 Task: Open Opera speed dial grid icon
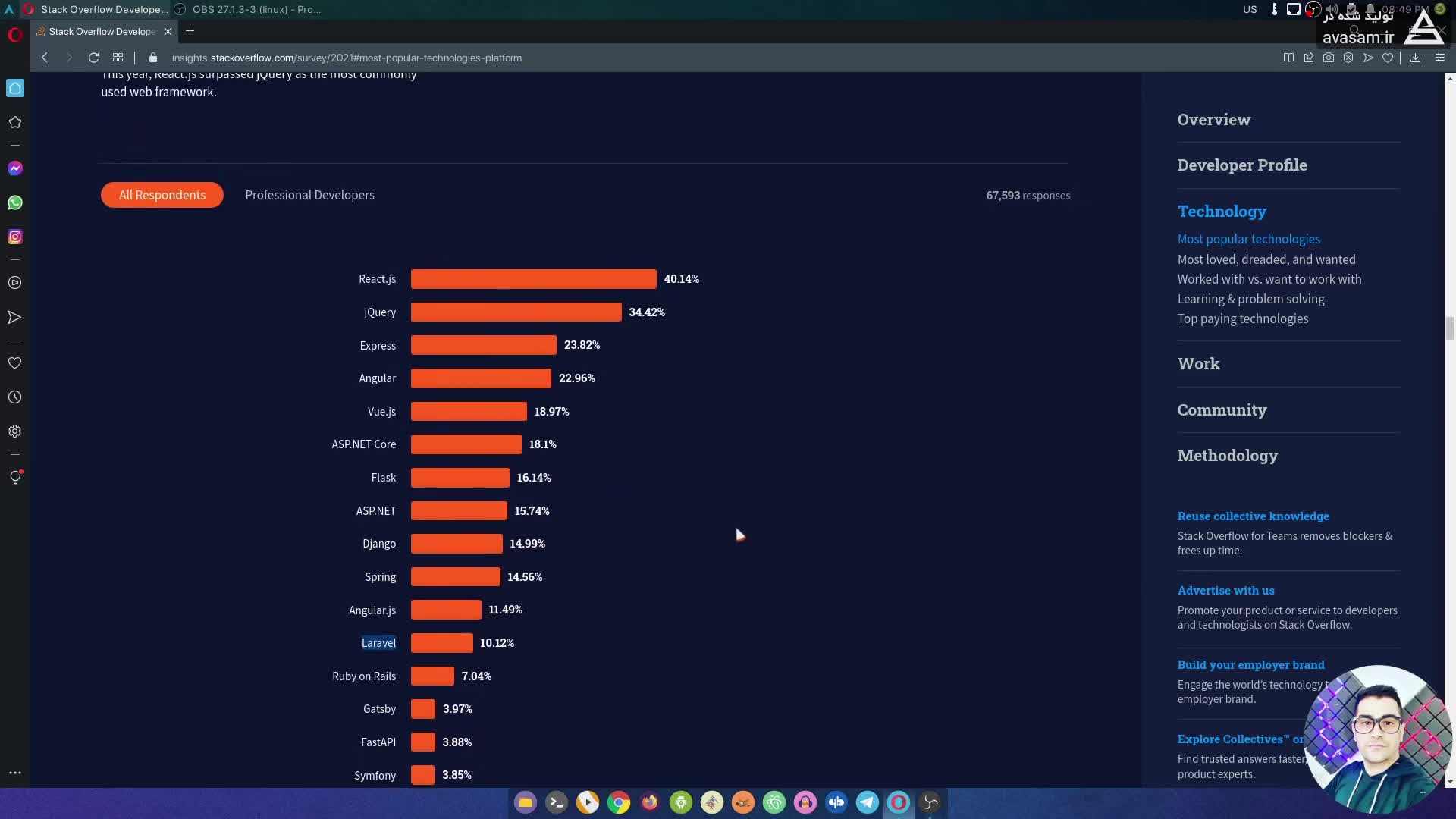(118, 58)
